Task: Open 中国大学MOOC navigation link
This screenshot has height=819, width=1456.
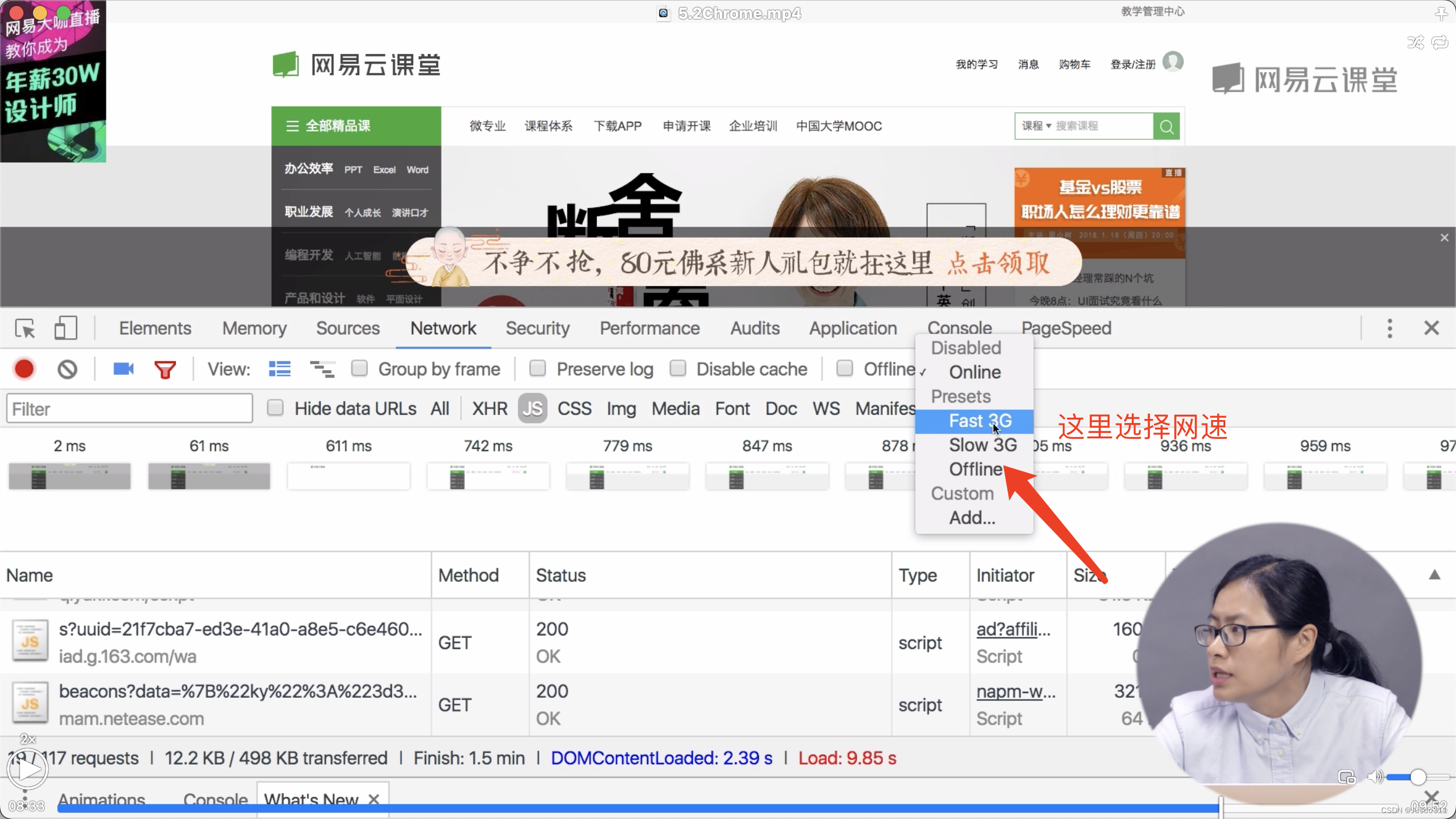Action: [839, 126]
